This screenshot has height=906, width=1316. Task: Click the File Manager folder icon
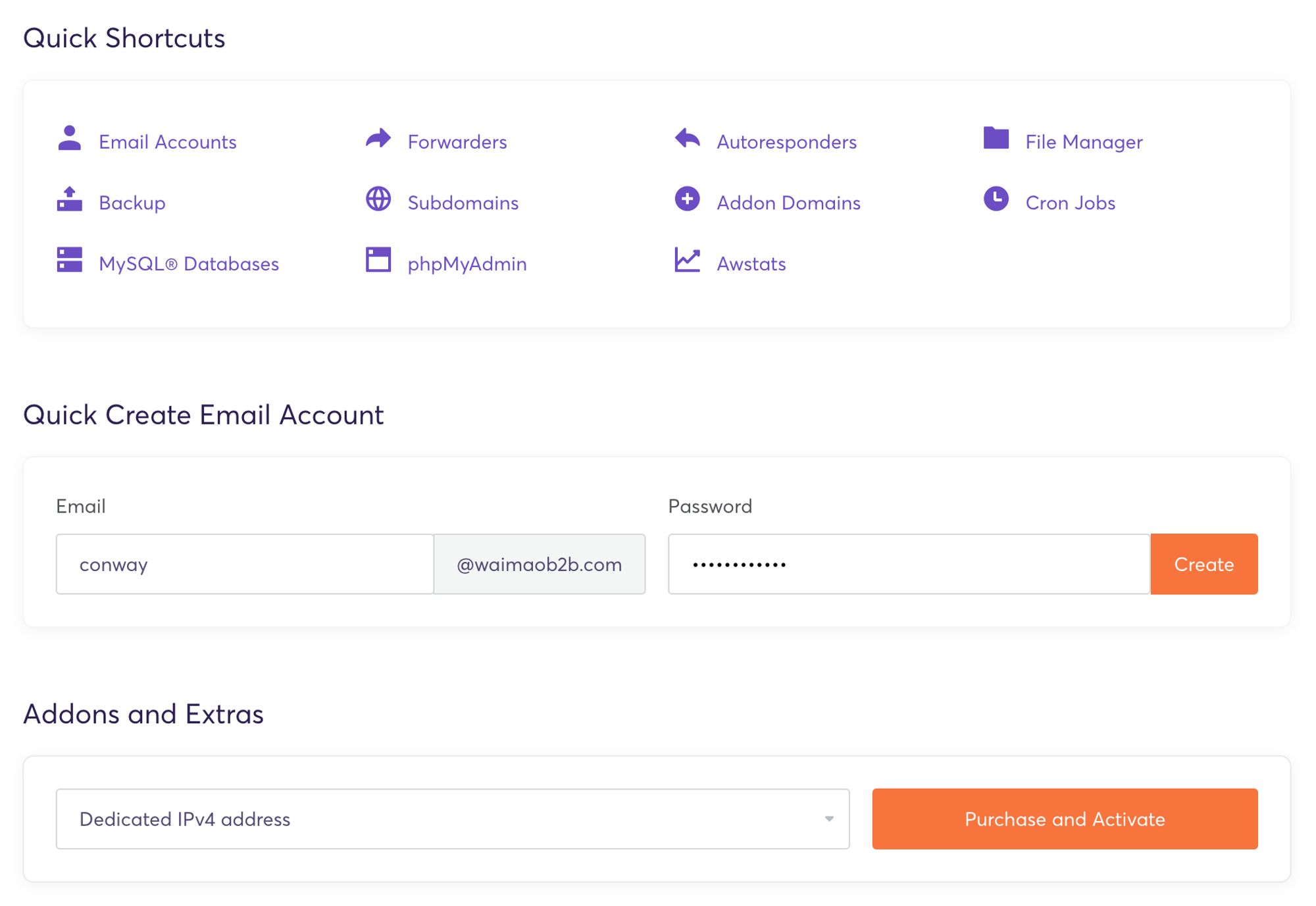click(x=996, y=139)
